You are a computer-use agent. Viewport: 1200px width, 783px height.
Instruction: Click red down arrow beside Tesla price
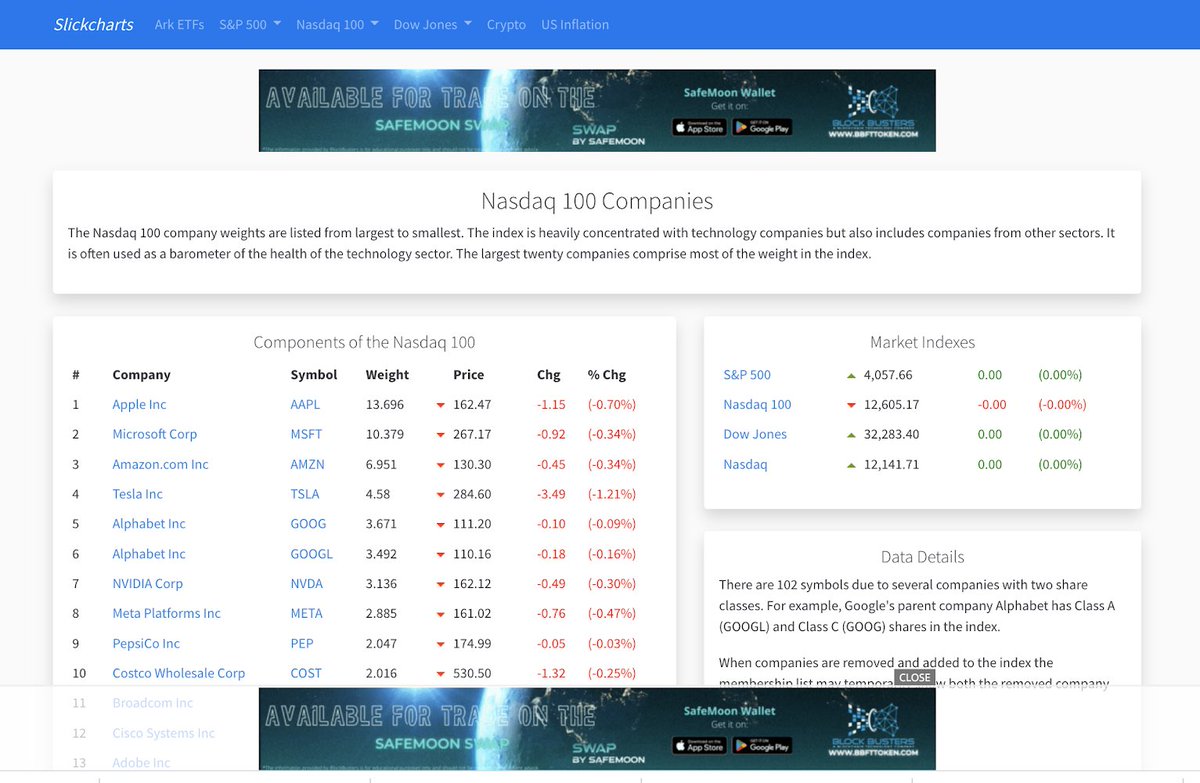point(440,494)
